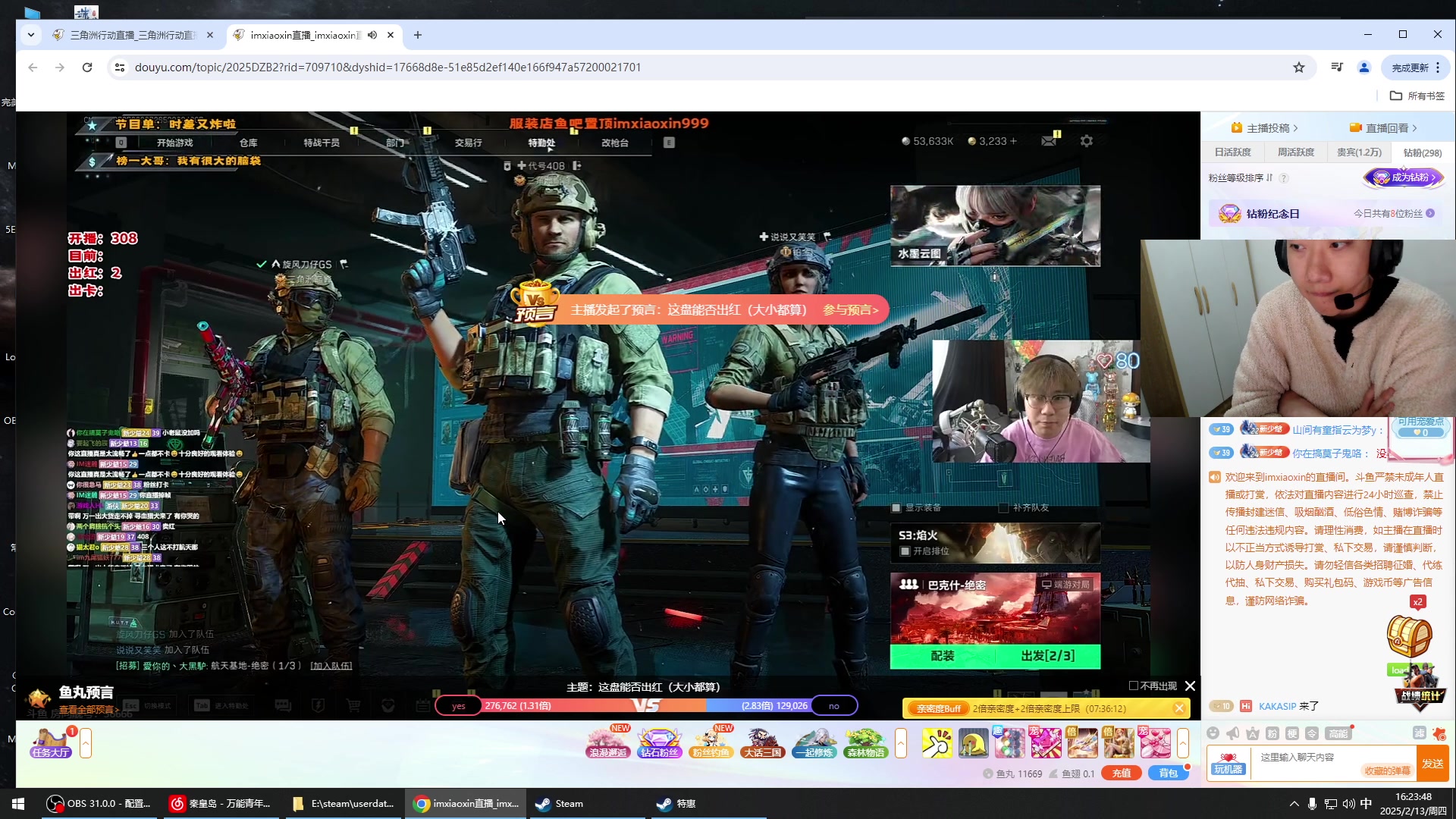The height and width of the screenshot is (819, 1456).
Task: Click the 玩机器 icon beside chat input
Action: [1228, 763]
